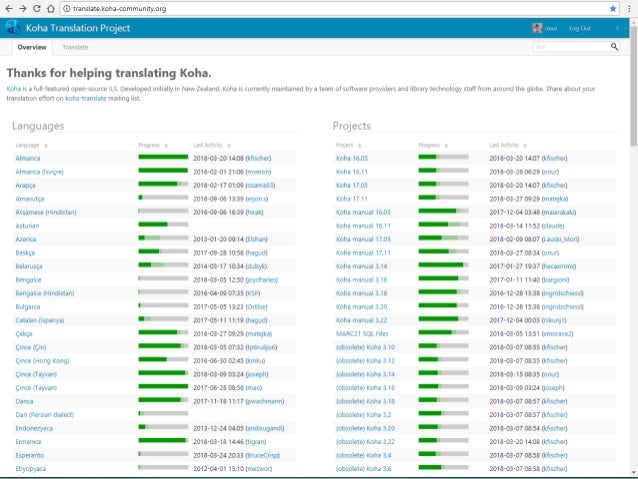Bookmark page with the star icon

click(613, 9)
